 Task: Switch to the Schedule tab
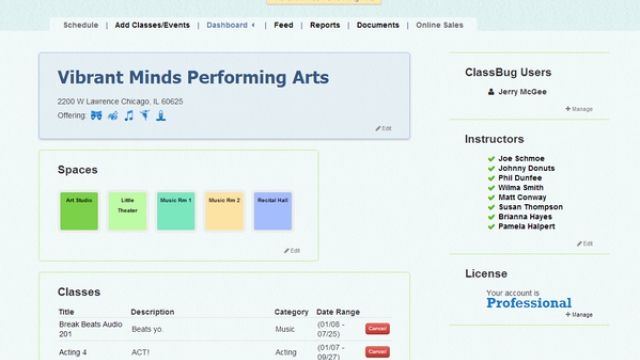pos(81,25)
